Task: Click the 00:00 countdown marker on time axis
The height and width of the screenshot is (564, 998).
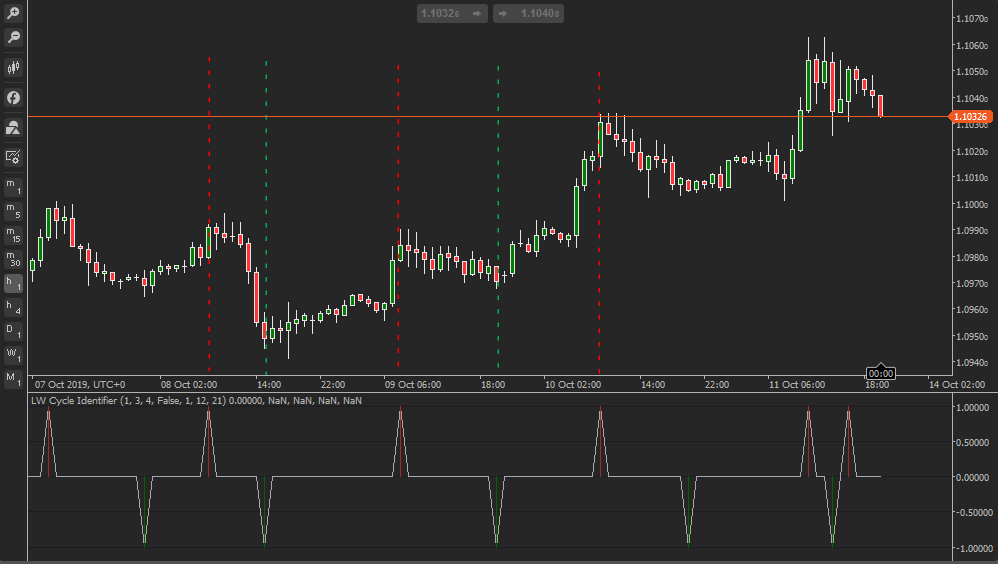Action: point(881,373)
